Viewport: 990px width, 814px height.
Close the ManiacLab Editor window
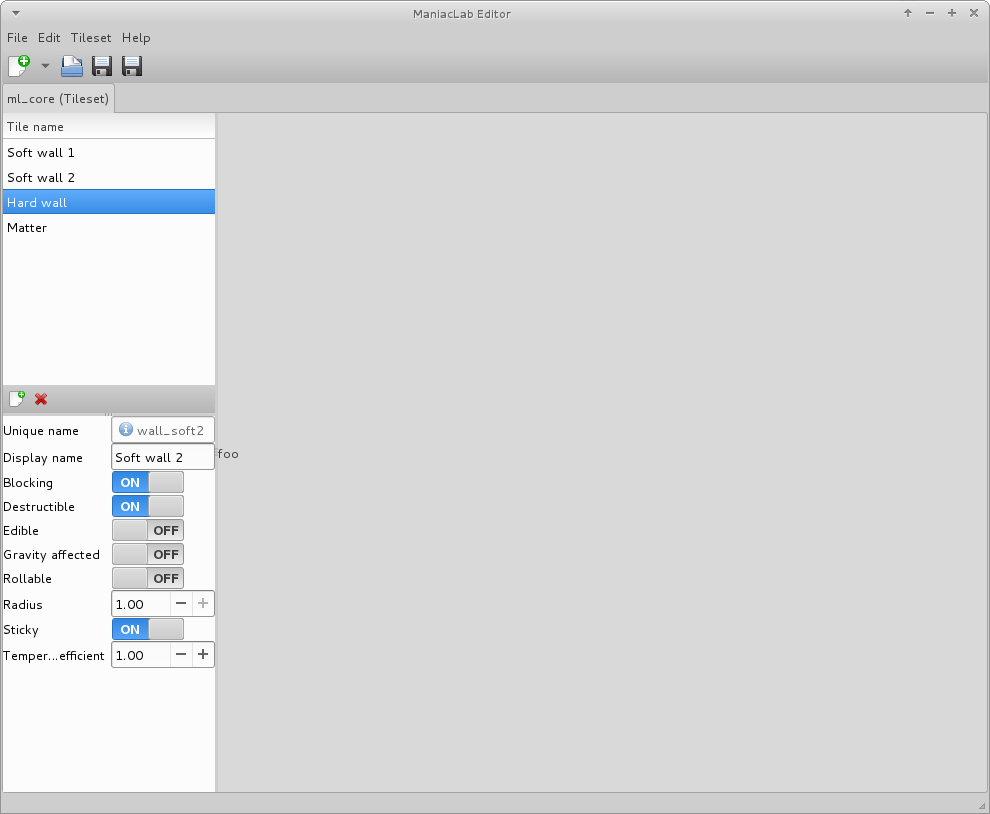coord(974,13)
